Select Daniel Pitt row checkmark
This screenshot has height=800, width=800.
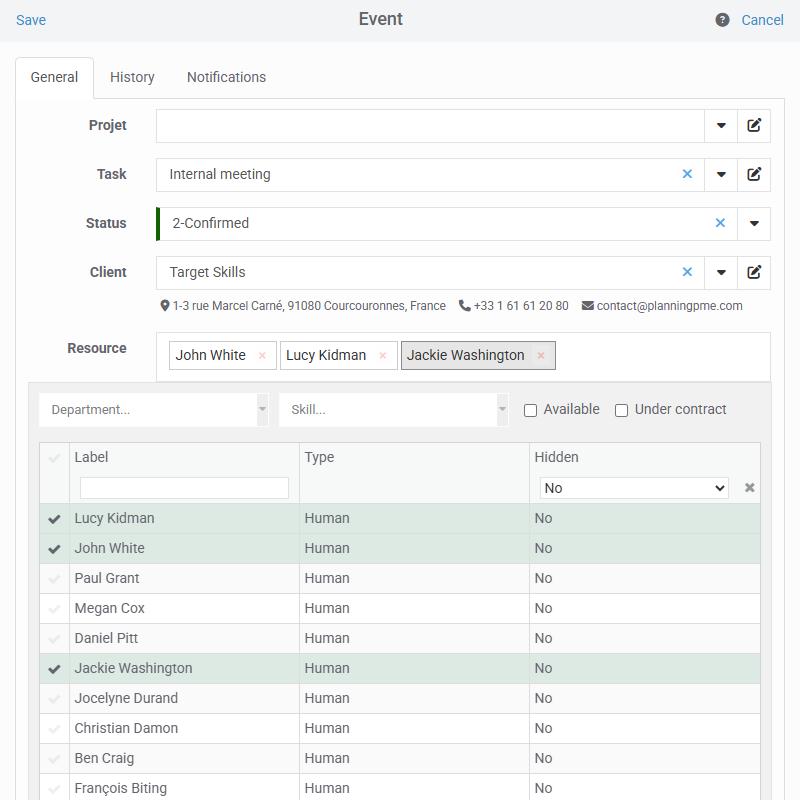[x=54, y=639]
